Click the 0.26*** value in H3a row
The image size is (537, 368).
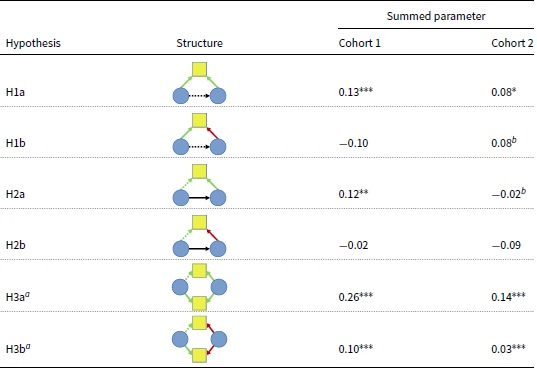point(355,296)
